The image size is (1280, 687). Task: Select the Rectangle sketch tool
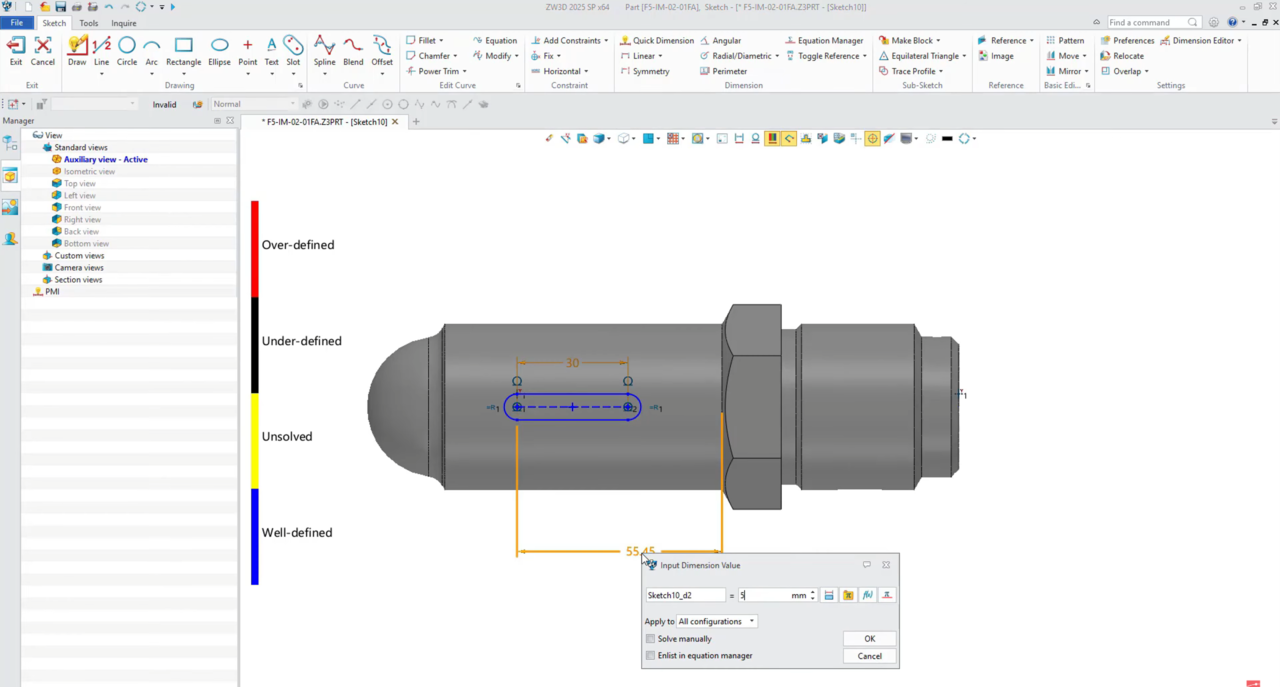[x=183, y=46]
